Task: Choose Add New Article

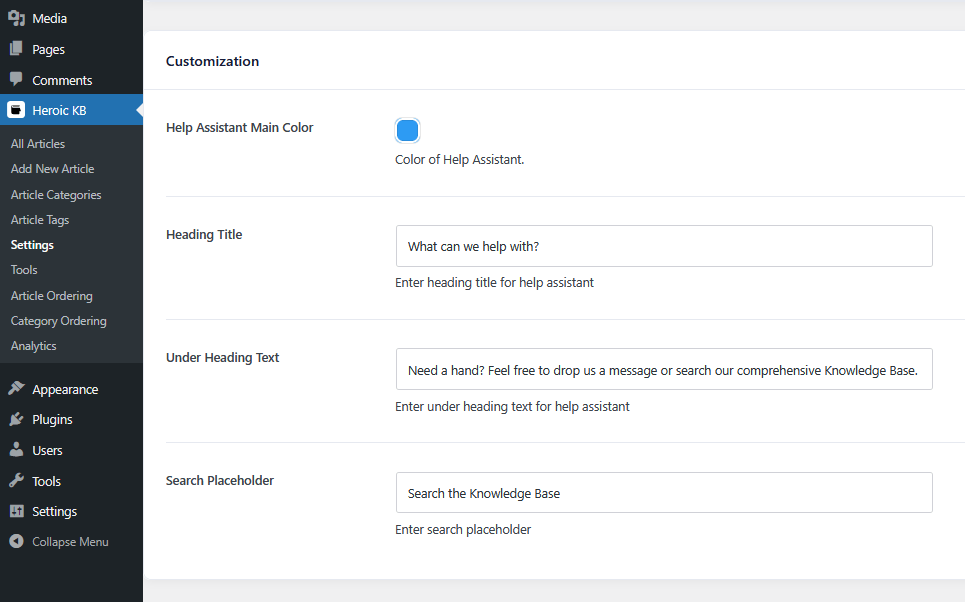Action: coord(52,169)
